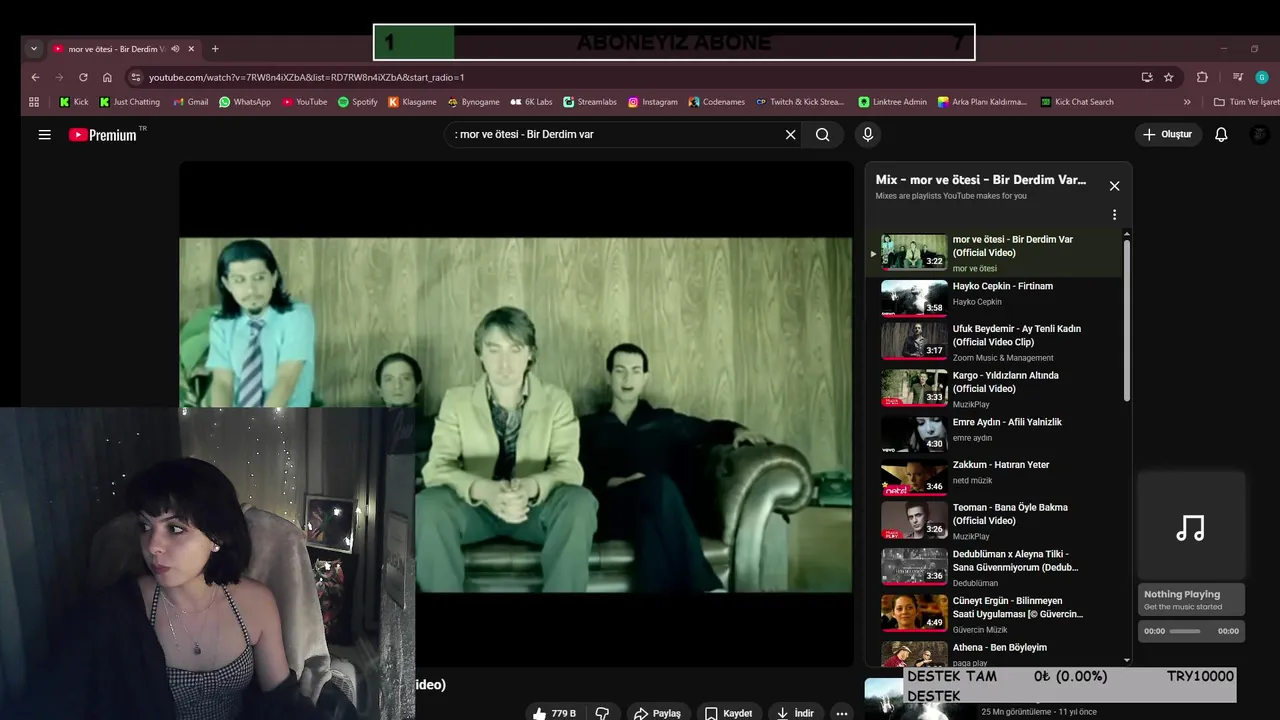Play Zakkum - Hatıran Yeter
1280x720 pixels.
tap(996, 478)
